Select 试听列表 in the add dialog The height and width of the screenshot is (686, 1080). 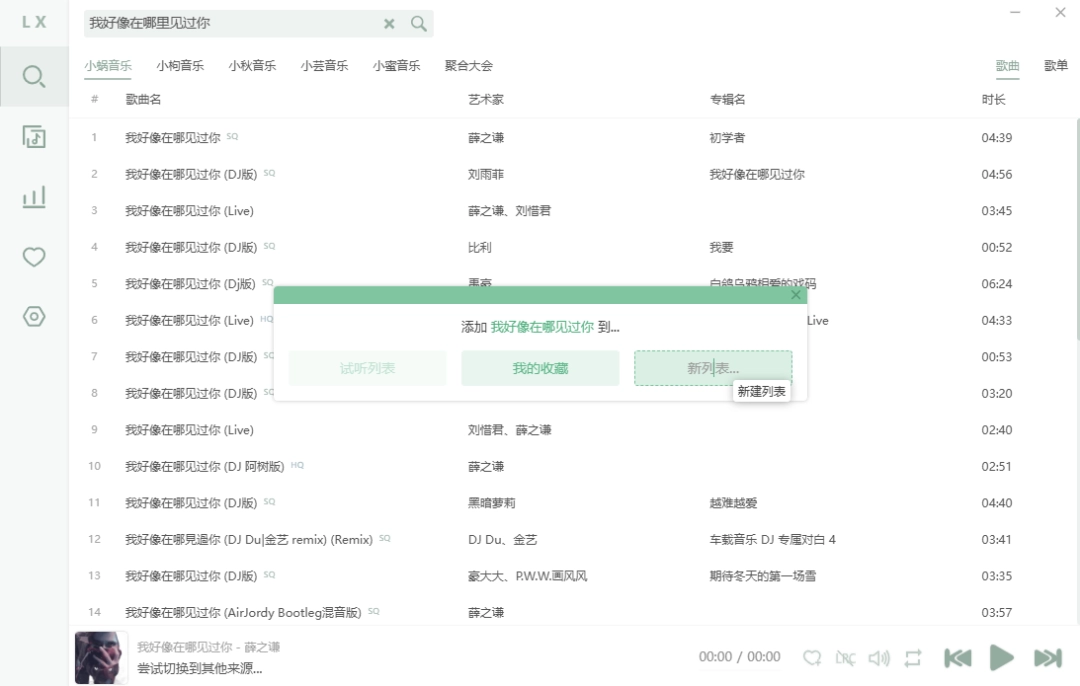tap(367, 368)
